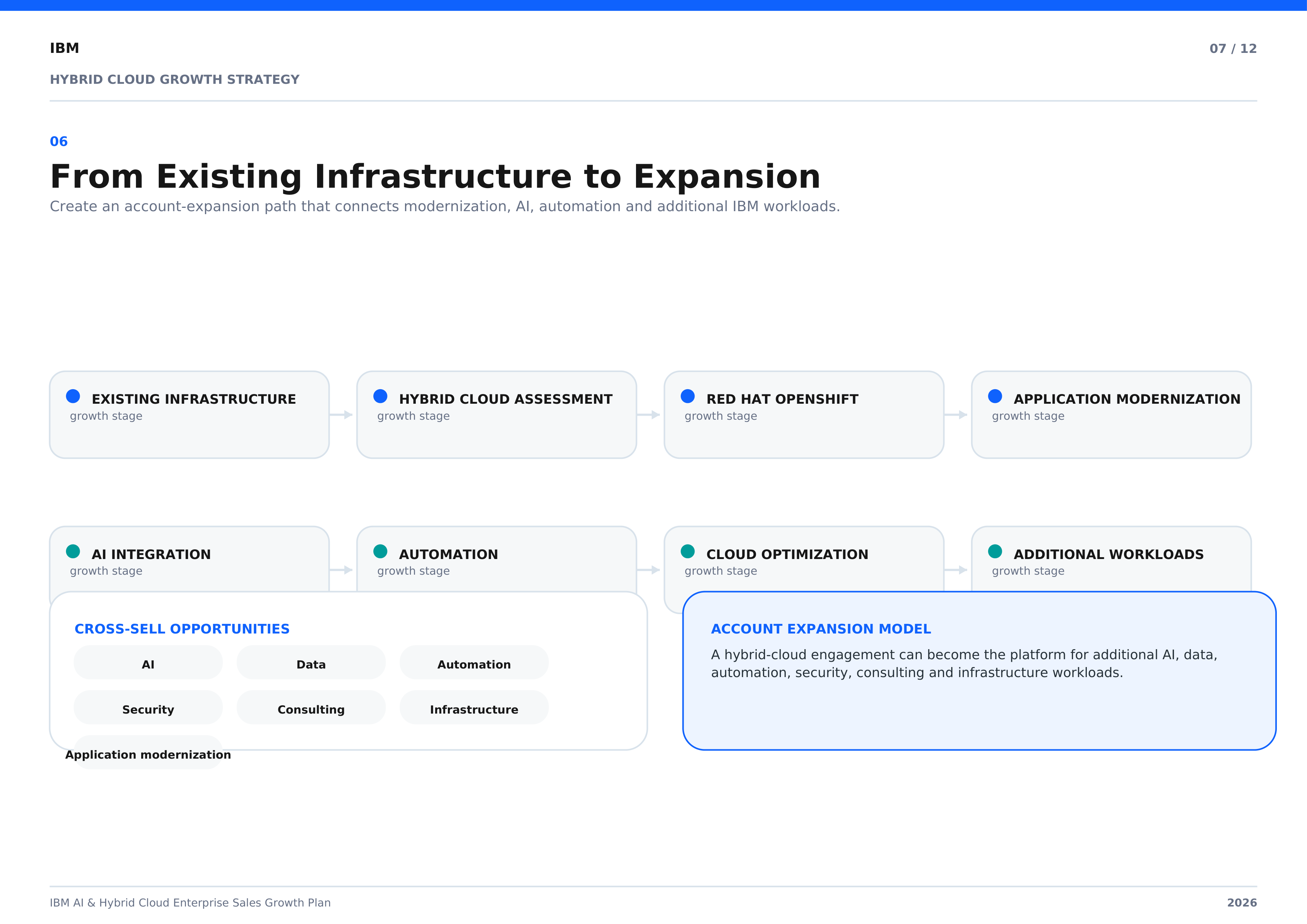Click the section number 06
The height and width of the screenshot is (924, 1307).
pos(58,142)
